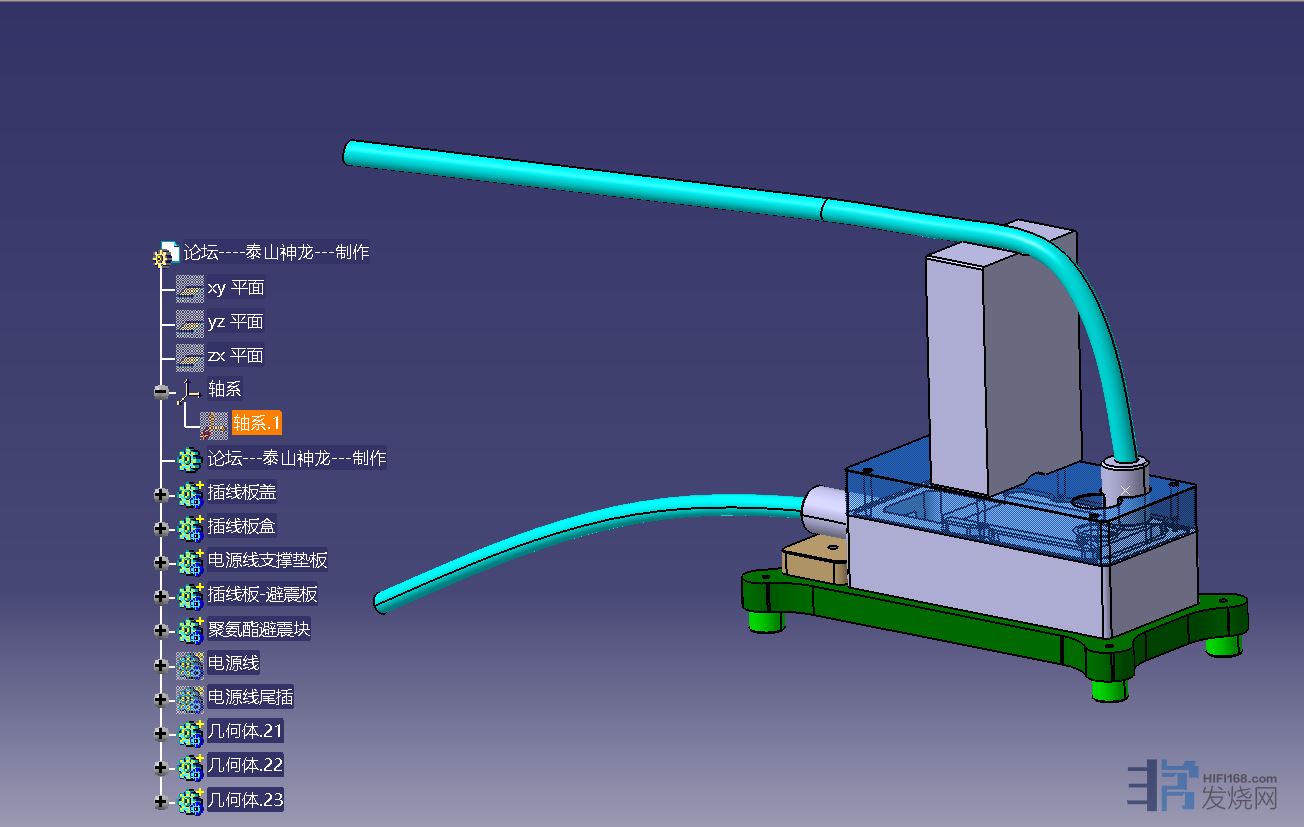Select the 几何体.23 tree label
The width and height of the screenshot is (1304, 827).
[245, 800]
